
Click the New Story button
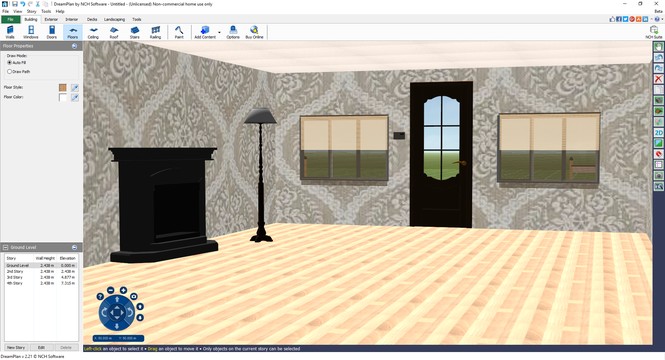click(x=16, y=347)
